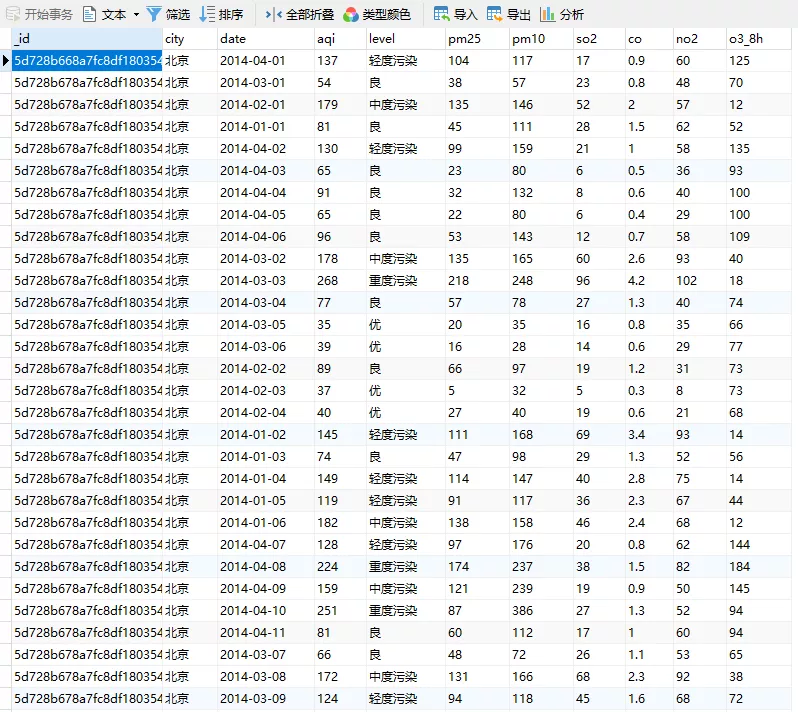Screen dimensions: 798x712
Task: Click the Analyze (分析) chart icon
Action: 548,14
